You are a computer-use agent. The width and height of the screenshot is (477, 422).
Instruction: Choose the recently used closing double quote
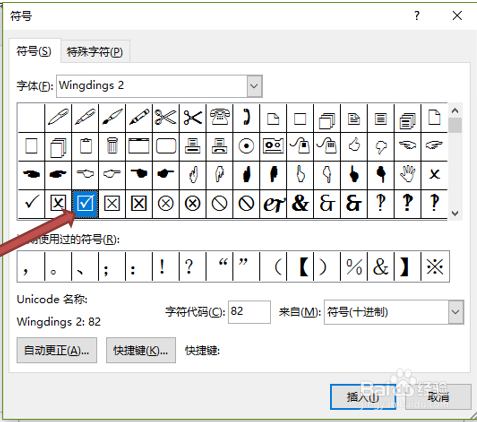246,267
